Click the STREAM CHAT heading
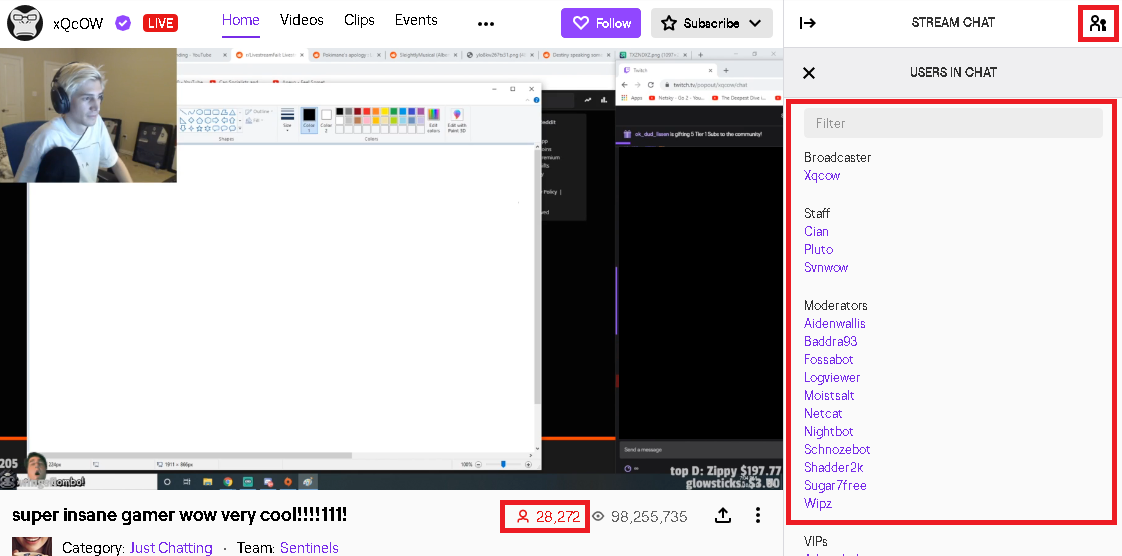 pos(952,22)
